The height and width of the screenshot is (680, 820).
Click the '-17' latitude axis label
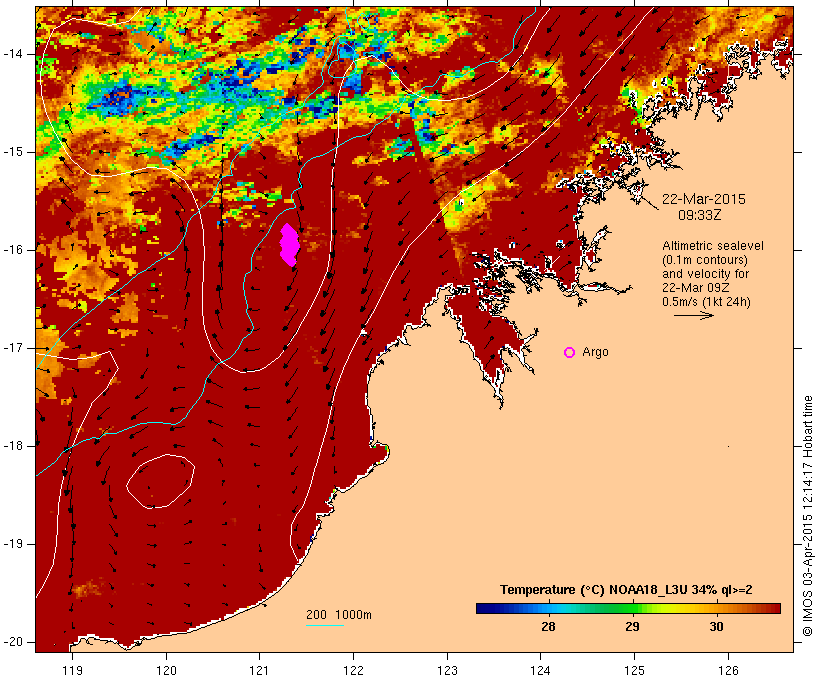point(13,348)
